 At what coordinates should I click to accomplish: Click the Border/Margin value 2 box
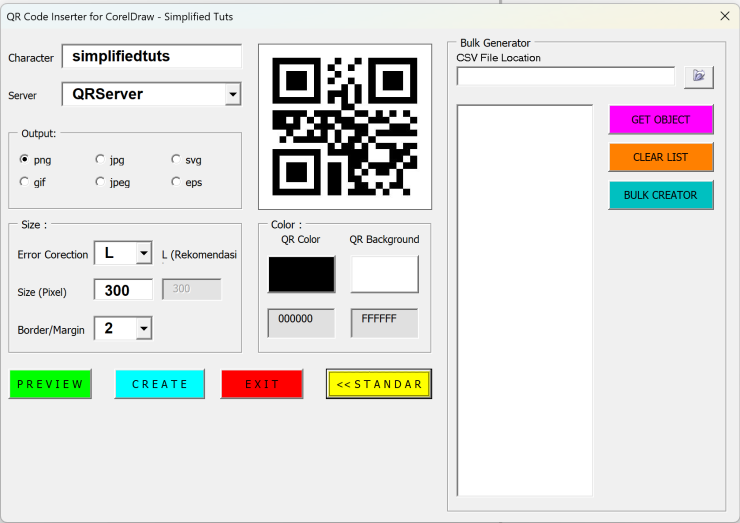click(116, 329)
